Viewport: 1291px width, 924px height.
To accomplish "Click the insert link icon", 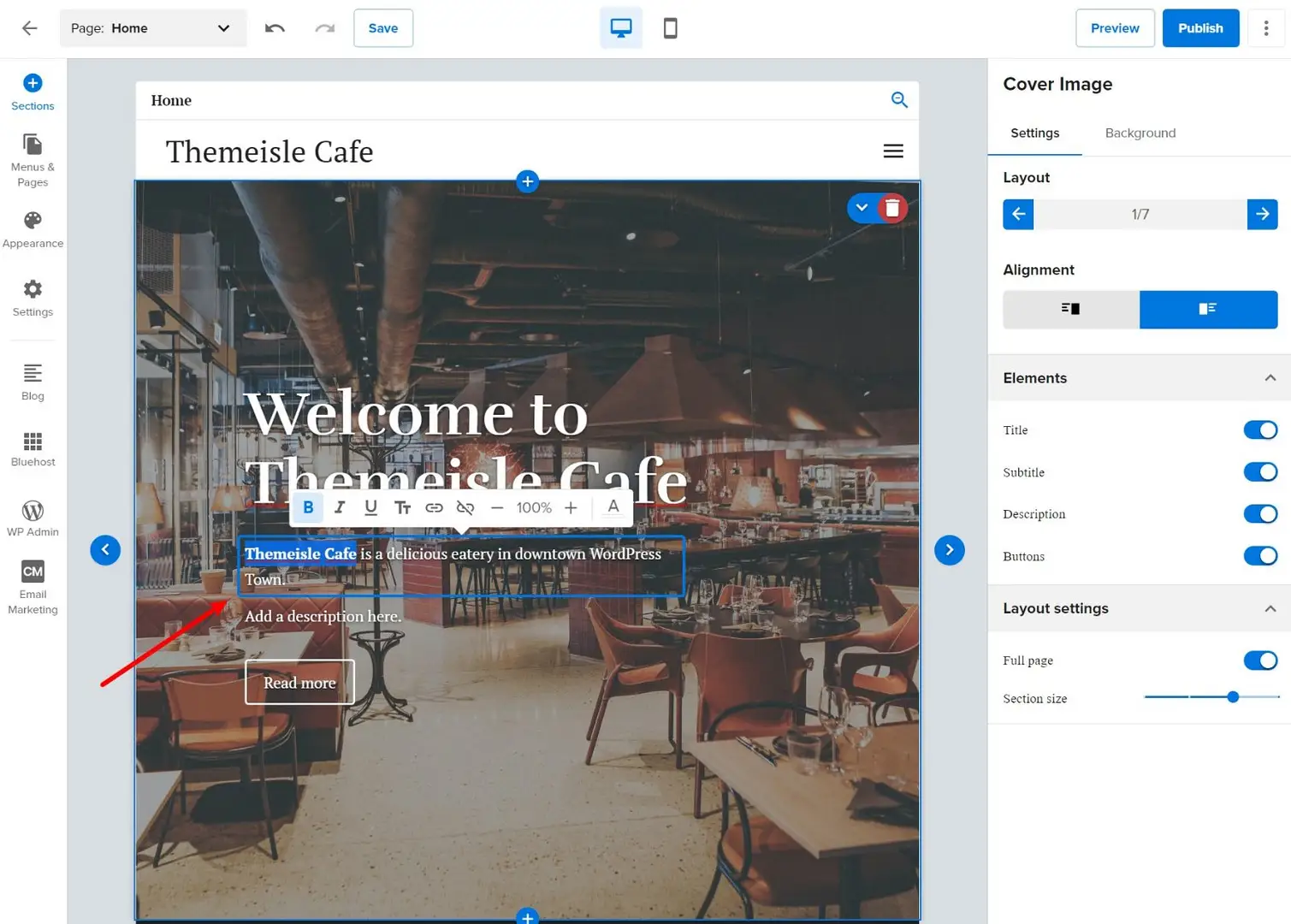I will click(x=434, y=507).
